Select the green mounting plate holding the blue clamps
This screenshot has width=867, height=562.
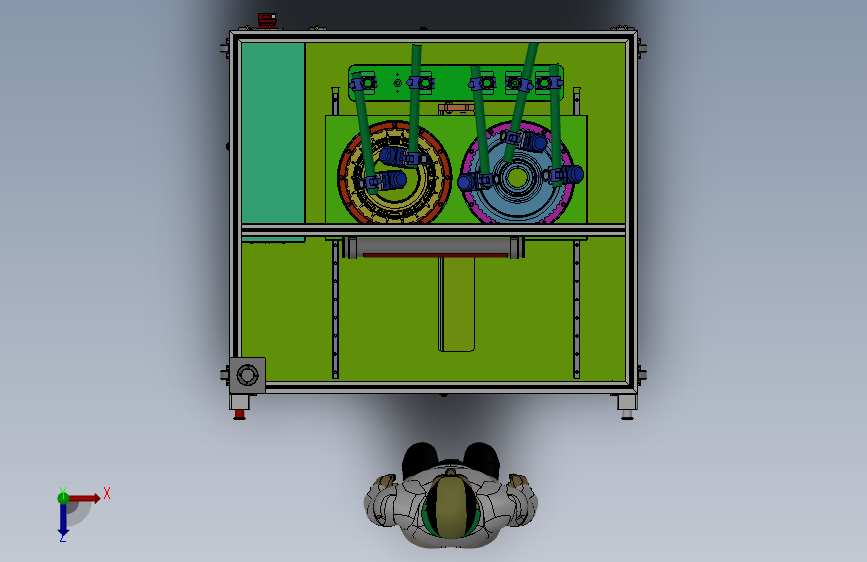(x=456, y=82)
